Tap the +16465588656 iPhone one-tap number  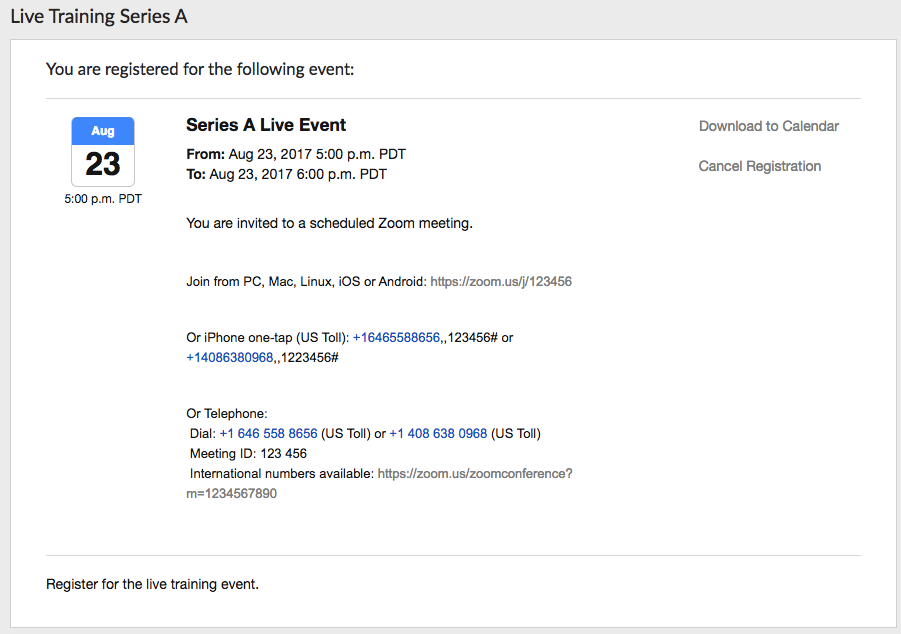click(396, 338)
